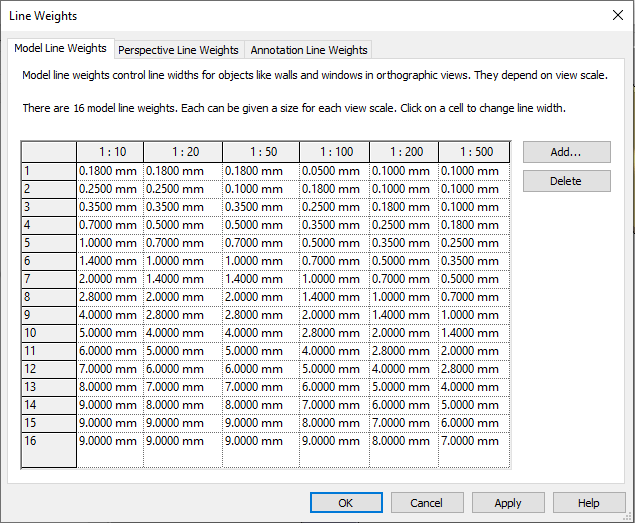Close the Line Weights dialog

(x=616, y=16)
